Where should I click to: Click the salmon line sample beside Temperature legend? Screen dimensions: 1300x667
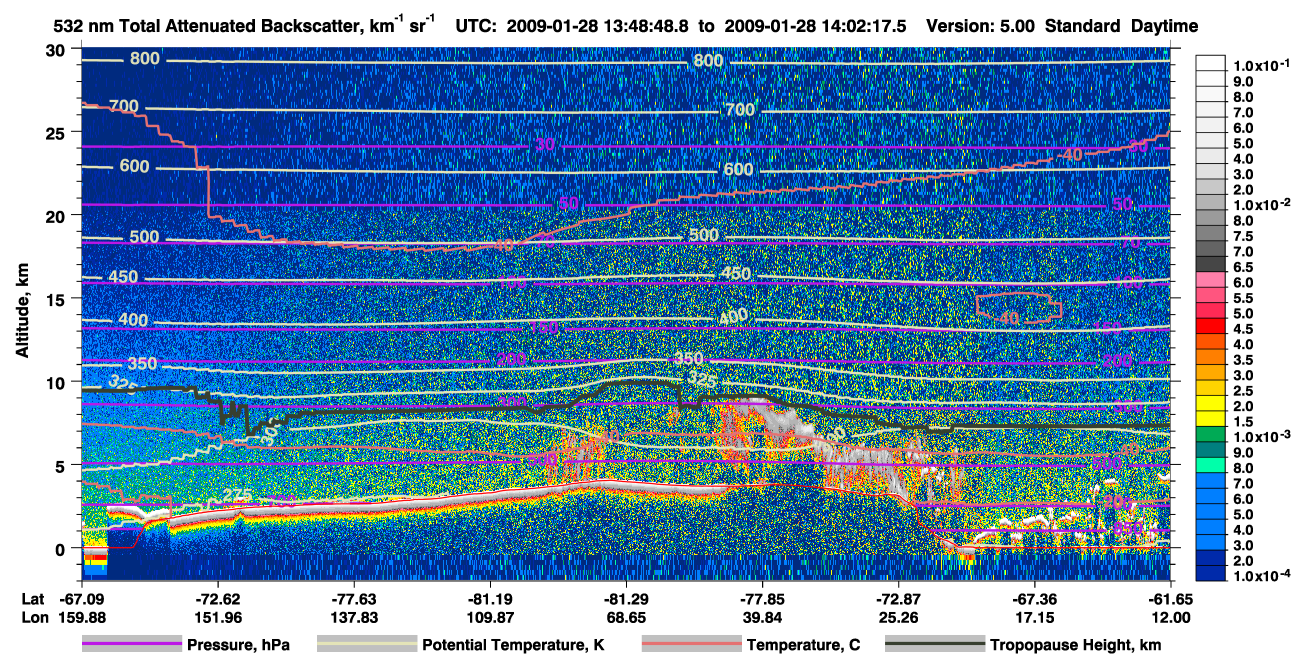coord(691,646)
